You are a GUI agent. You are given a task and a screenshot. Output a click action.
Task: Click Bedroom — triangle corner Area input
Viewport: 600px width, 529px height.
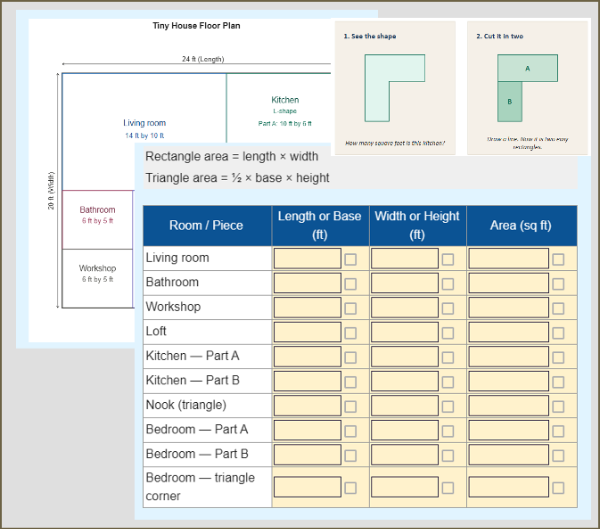[x=508, y=486]
